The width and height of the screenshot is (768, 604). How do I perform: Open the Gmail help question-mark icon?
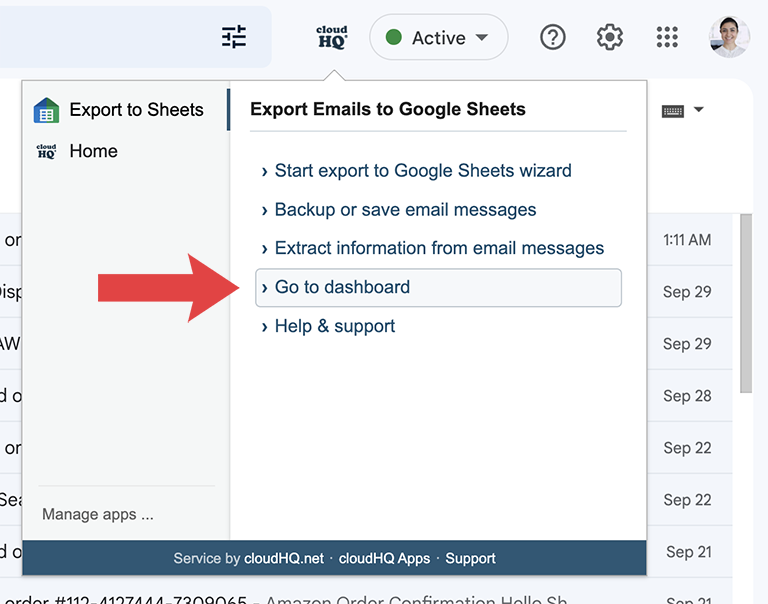pos(552,37)
